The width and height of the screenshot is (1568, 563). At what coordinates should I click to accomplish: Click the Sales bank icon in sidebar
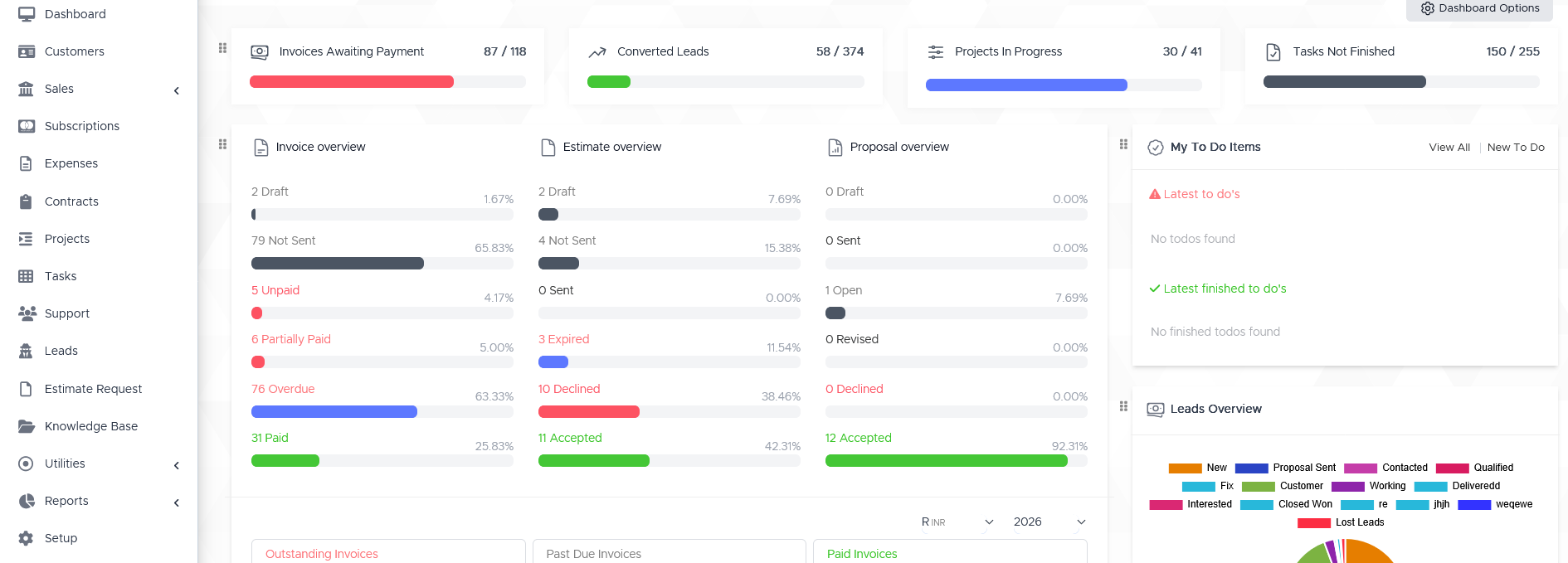[x=27, y=89]
